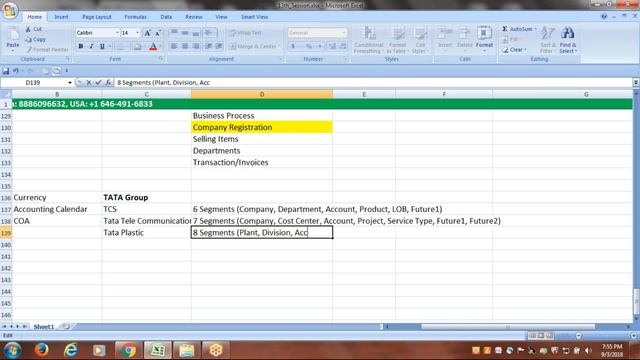This screenshot has height=360, width=640.
Task: Open Clipboard group dialog launcher
Action: 68,59
